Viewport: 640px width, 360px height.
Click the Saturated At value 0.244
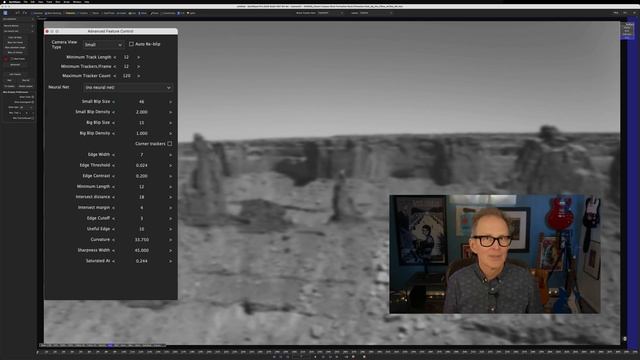point(142,261)
